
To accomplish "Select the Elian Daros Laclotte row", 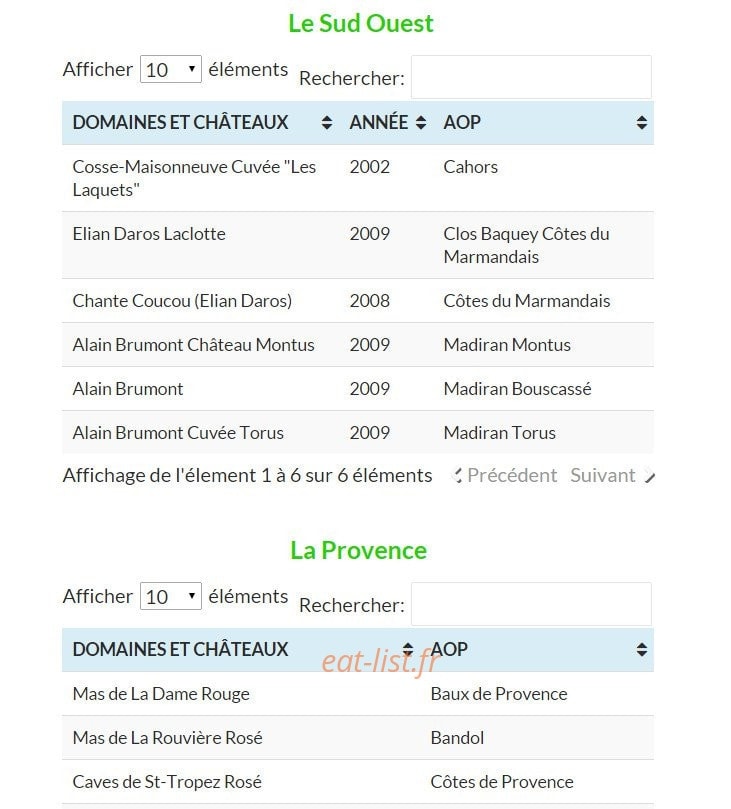I will [x=358, y=245].
